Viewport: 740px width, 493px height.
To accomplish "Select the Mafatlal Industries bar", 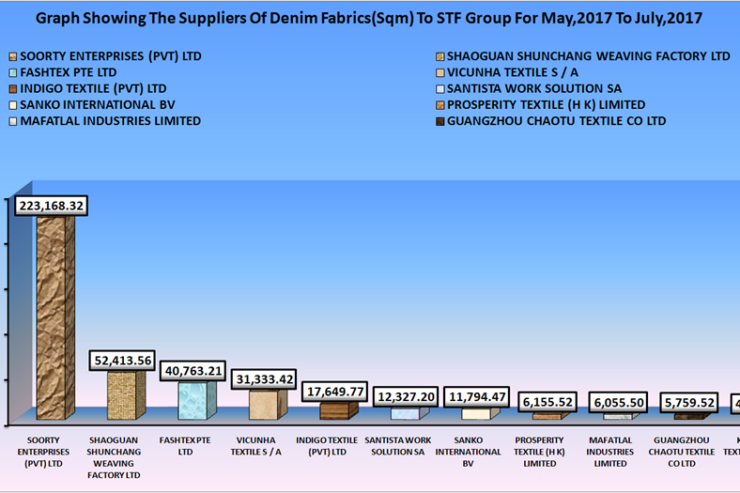I will [x=622, y=416].
